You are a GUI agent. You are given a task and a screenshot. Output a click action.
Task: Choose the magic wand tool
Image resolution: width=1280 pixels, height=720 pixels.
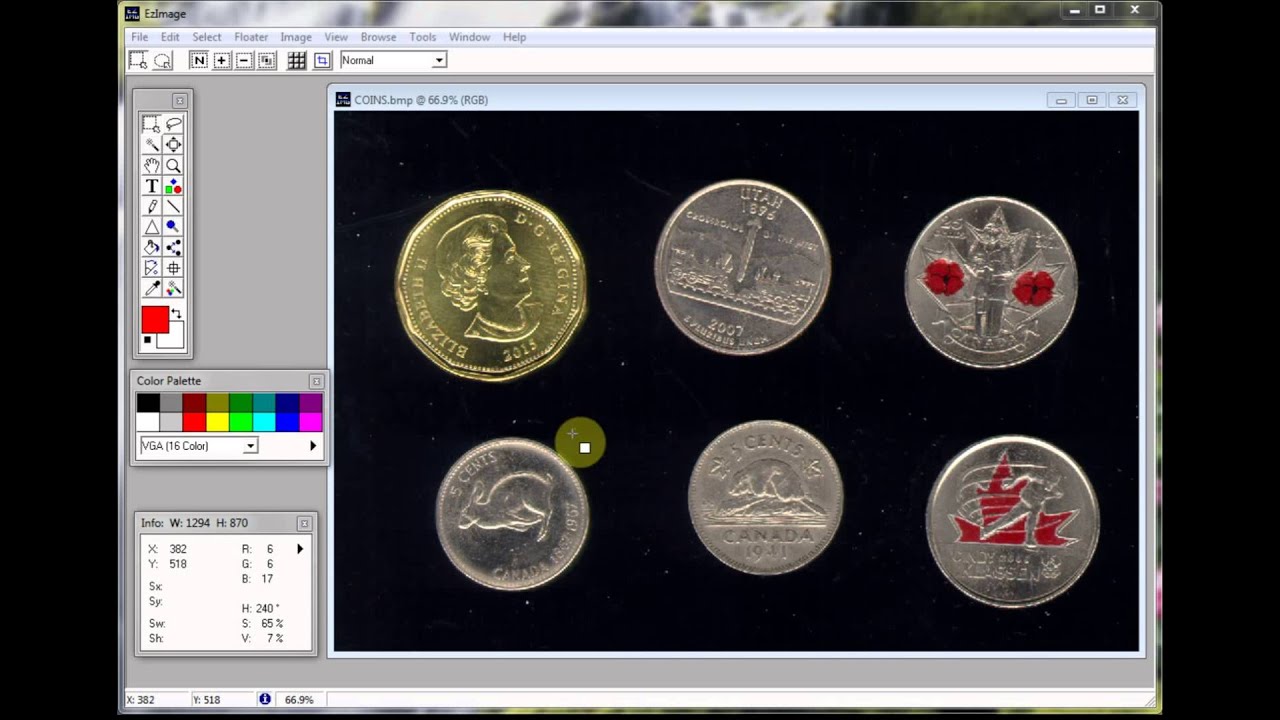(x=151, y=145)
